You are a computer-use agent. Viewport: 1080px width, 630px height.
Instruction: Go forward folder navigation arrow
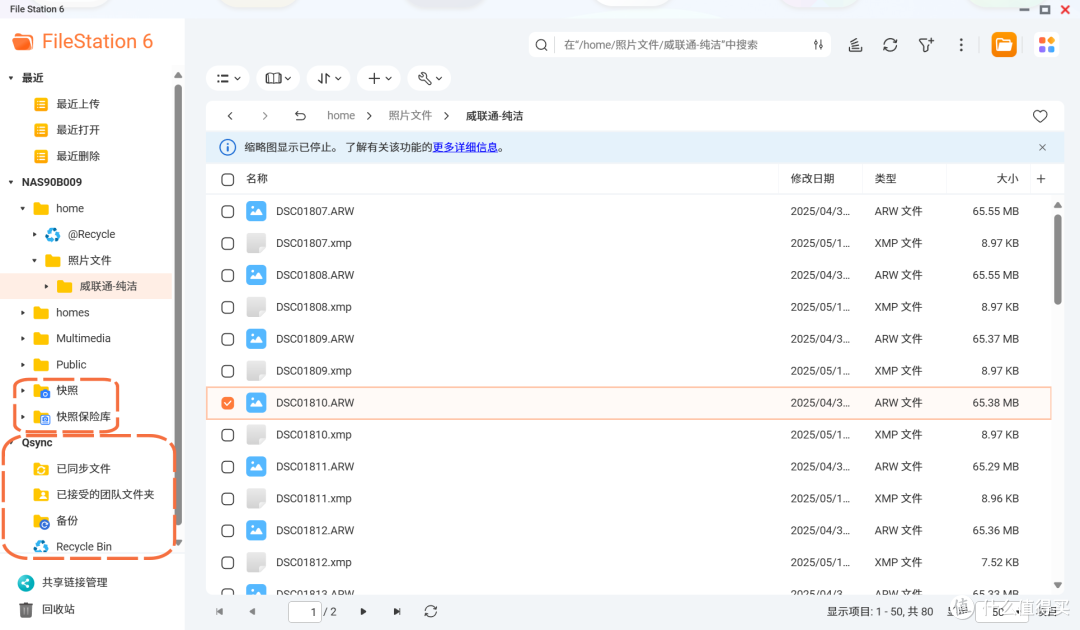264,116
